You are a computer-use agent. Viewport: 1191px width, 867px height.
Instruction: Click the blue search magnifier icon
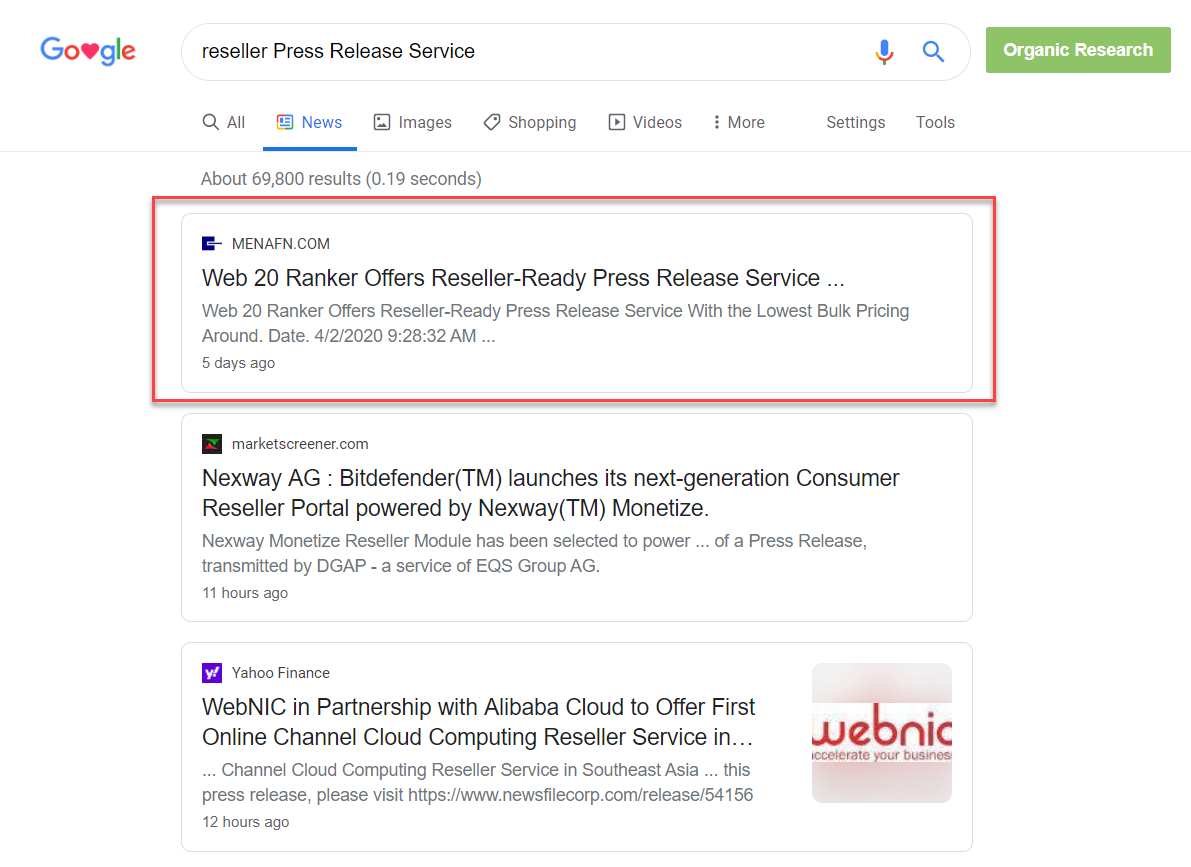933,52
